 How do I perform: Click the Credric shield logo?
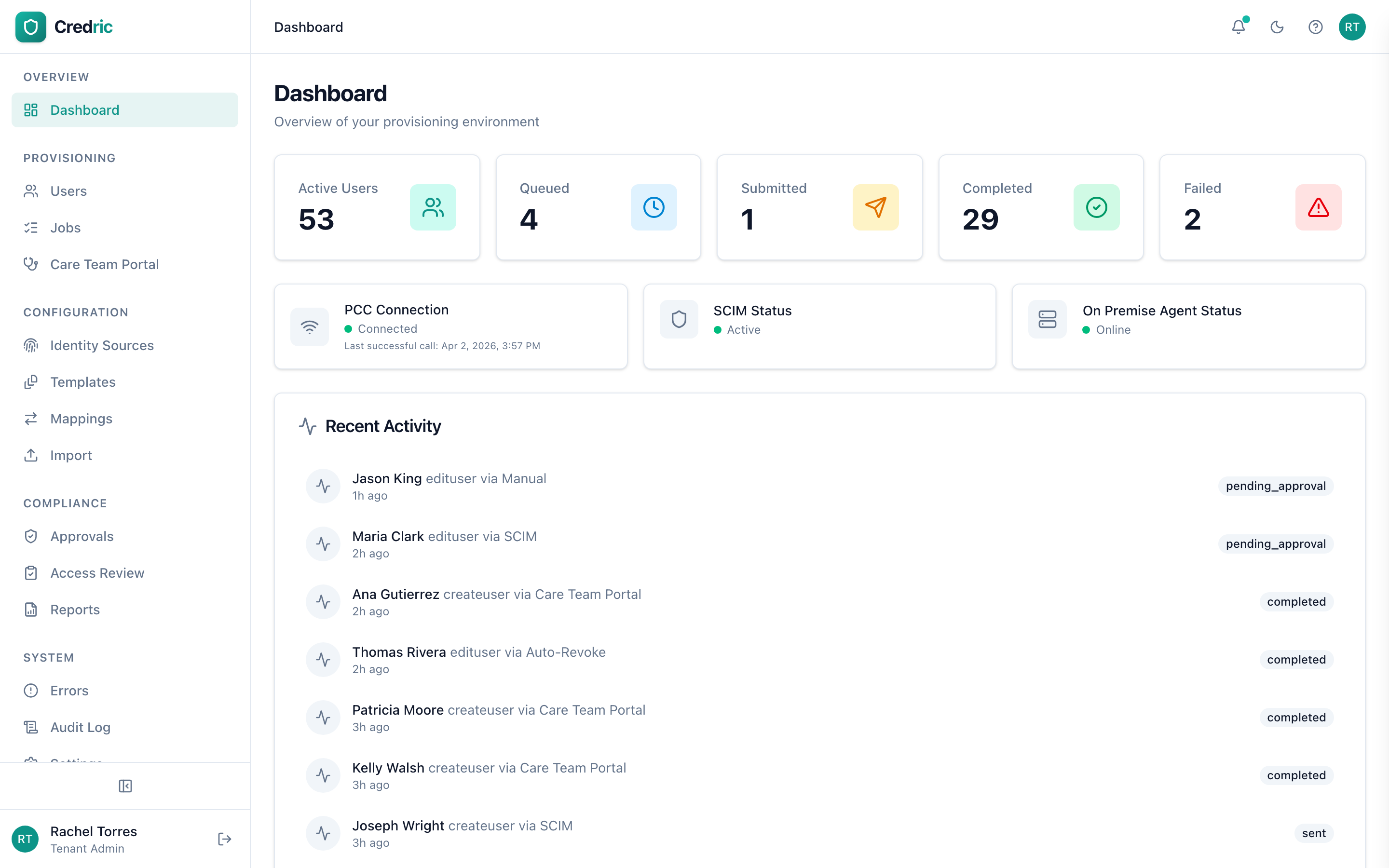30,27
